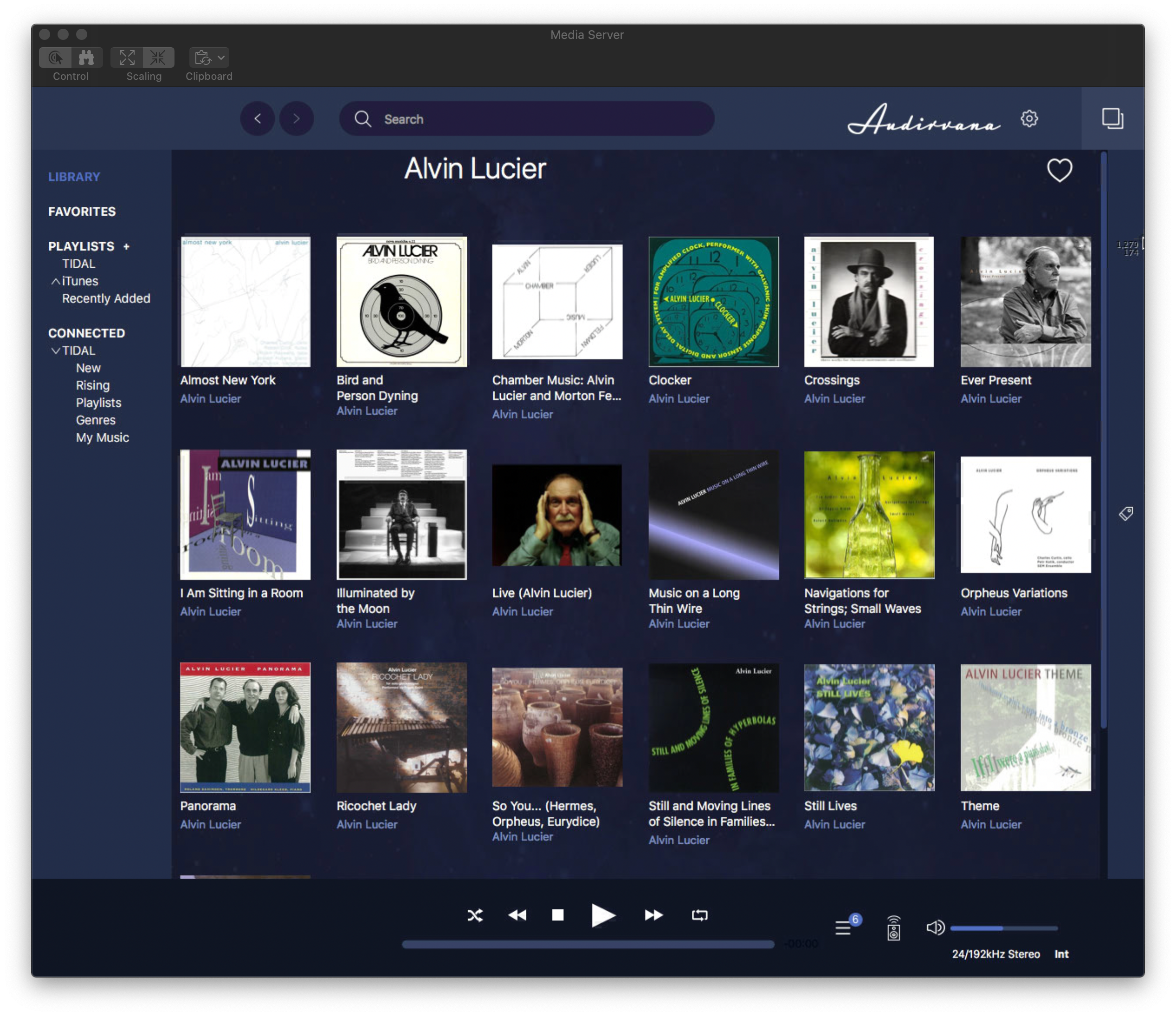Open I Am Sitting in a Room cover
The width and height of the screenshot is (1176, 1016).
245,514
